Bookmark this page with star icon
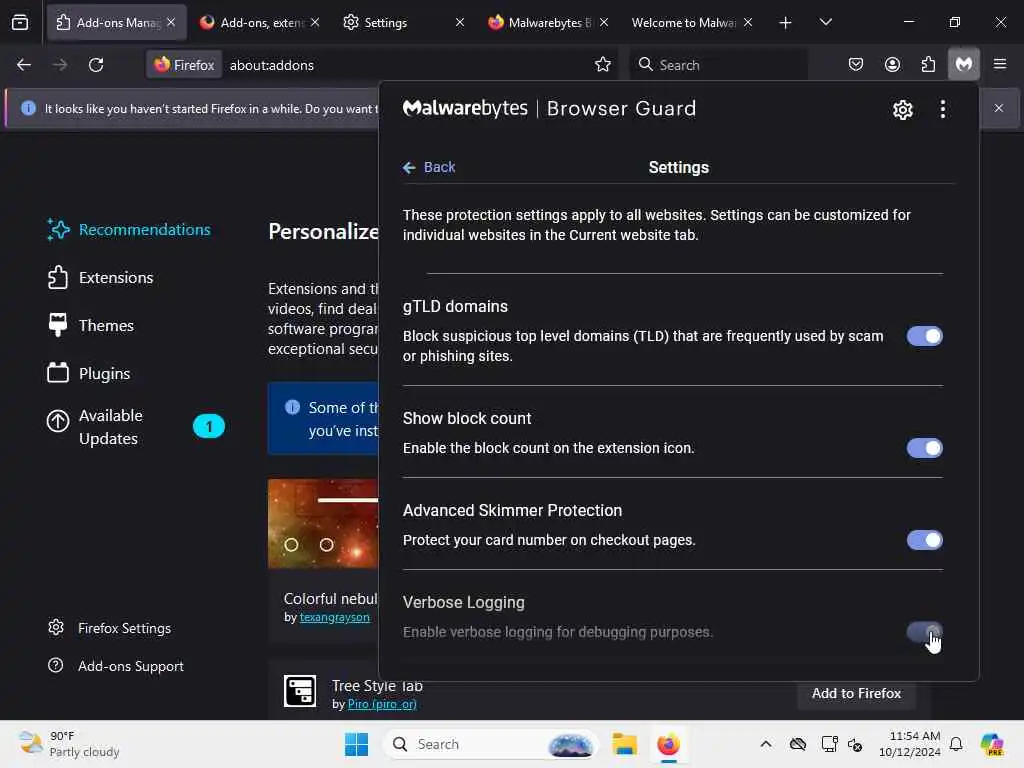Image resolution: width=1024 pixels, height=768 pixels. [x=603, y=64]
